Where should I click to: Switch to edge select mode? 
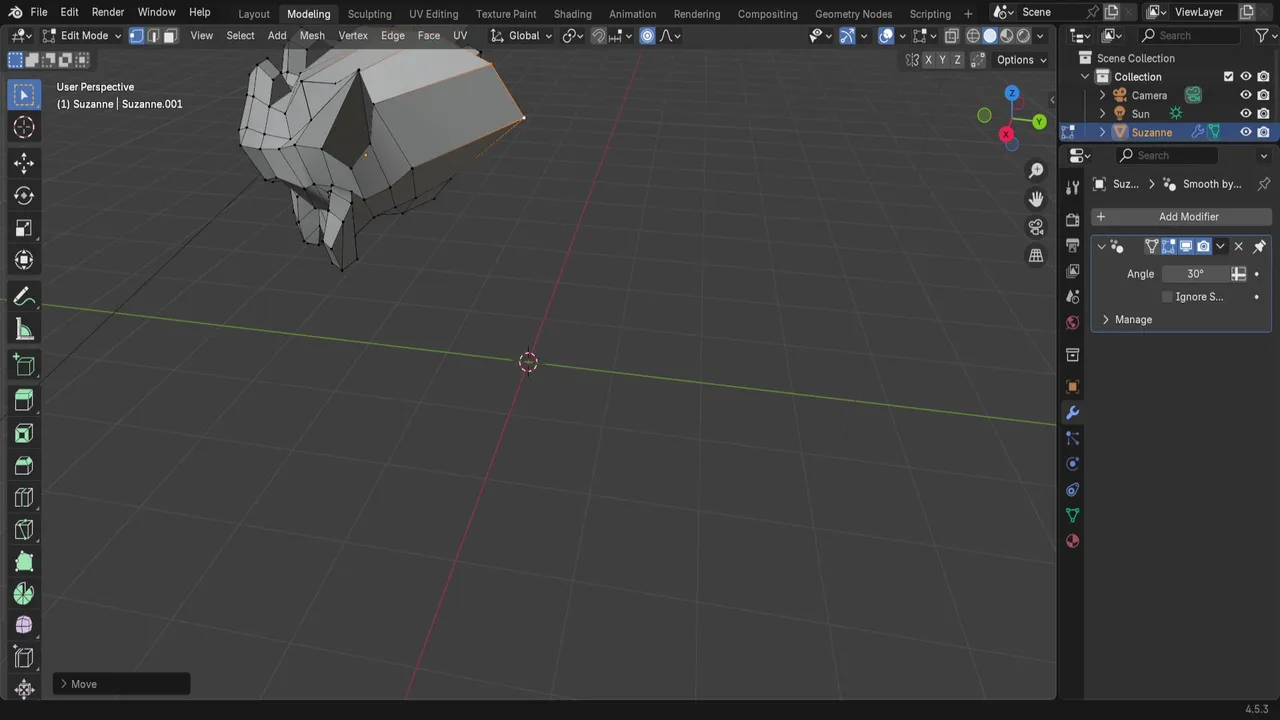click(153, 35)
